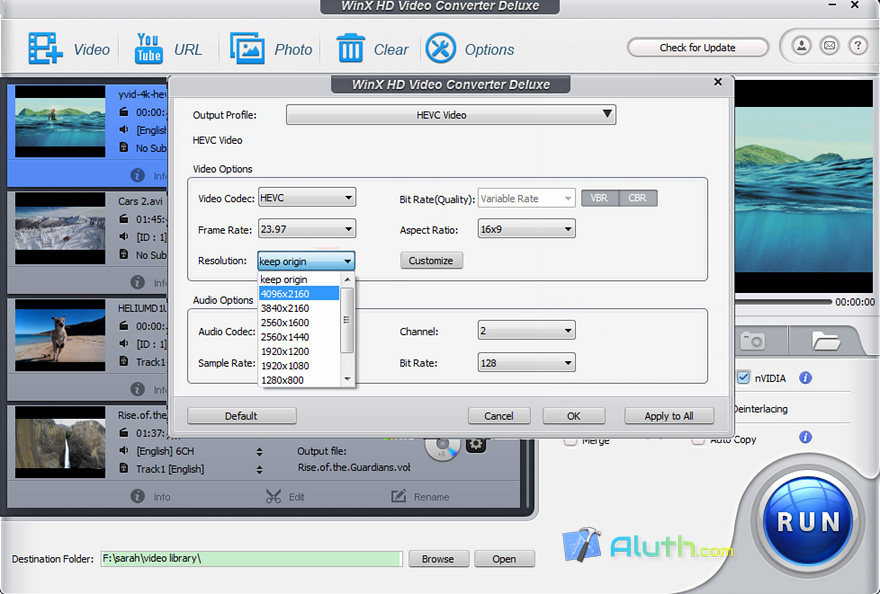
Task: Select the kangaroo beach video thumbnail
Action: point(60,335)
